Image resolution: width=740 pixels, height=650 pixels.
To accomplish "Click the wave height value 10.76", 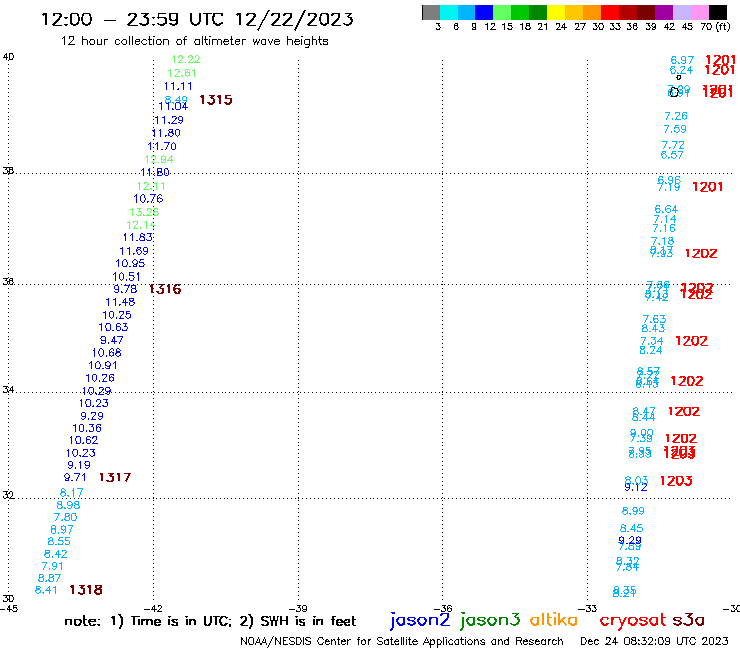I will pos(148,199).
